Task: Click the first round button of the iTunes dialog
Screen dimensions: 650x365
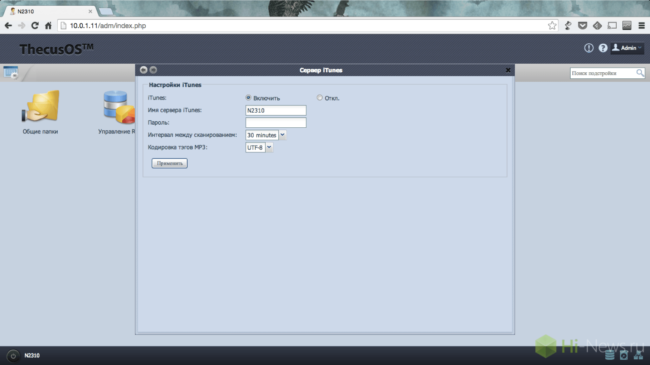Action: pyautogui.click(x=143, y=70)
